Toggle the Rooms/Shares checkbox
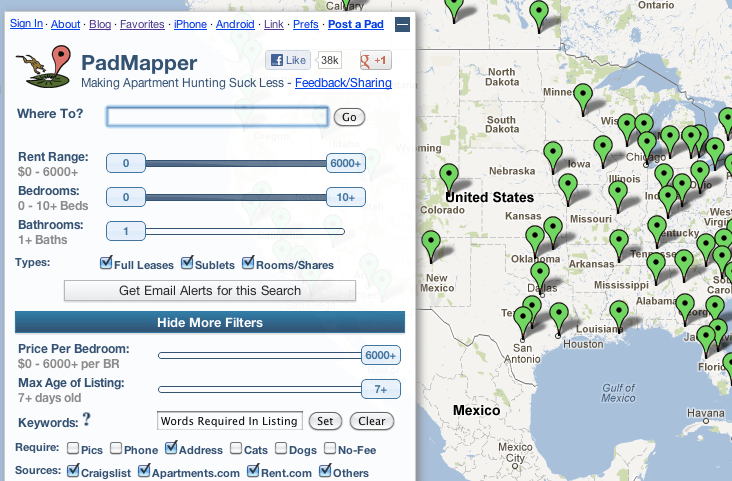The width and height of the screenshot is (732, 481). (x=248, y=262)
